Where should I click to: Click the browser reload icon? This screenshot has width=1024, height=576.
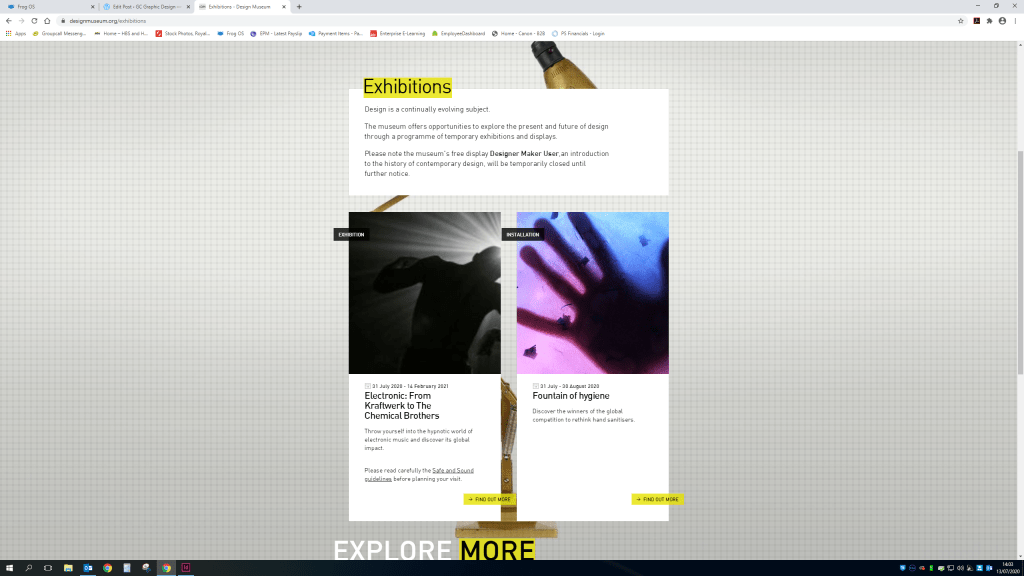(x=34, y=20)
